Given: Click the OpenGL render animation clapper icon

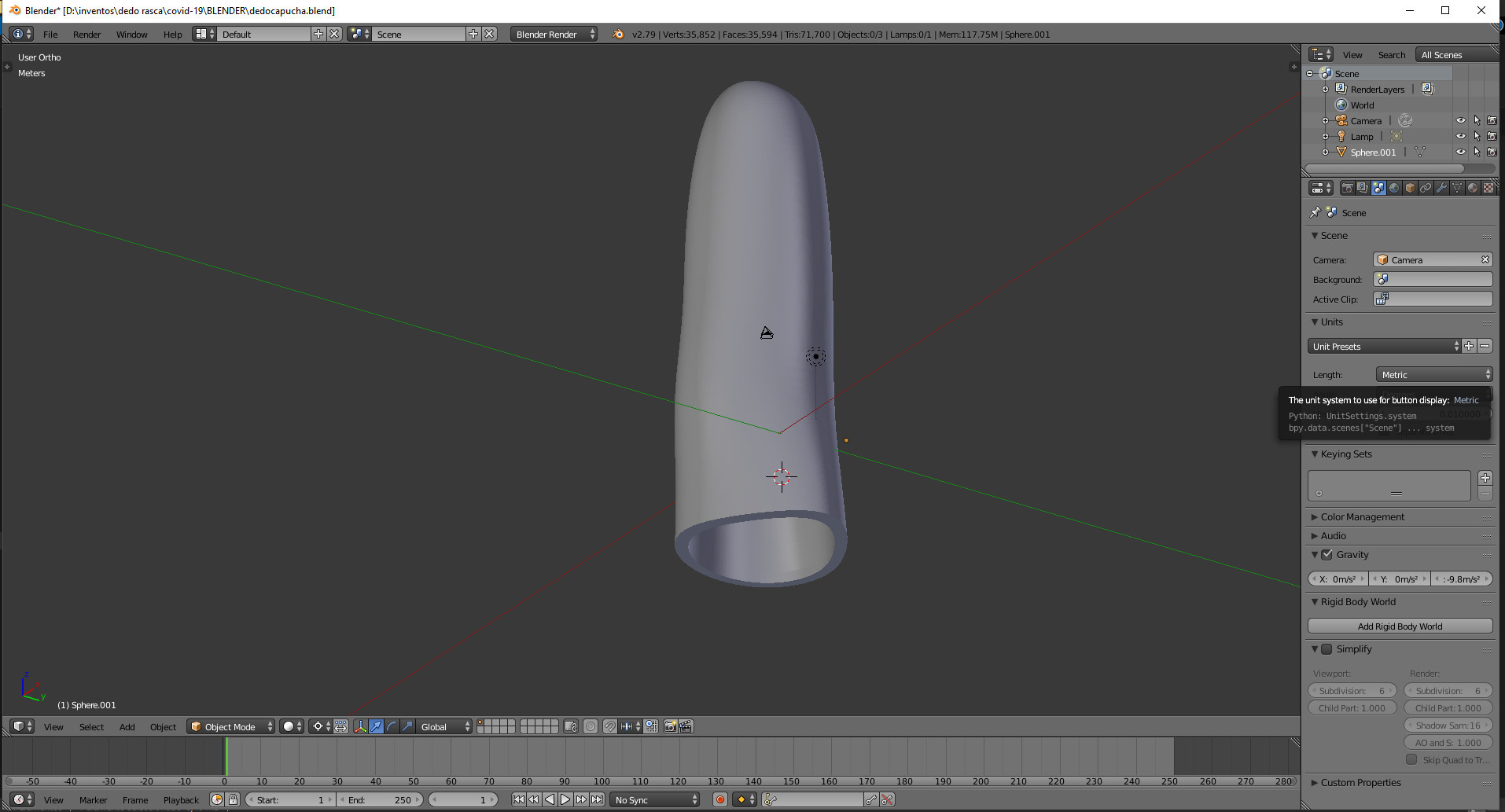Looking at the screenshot, I should (686, 726).
